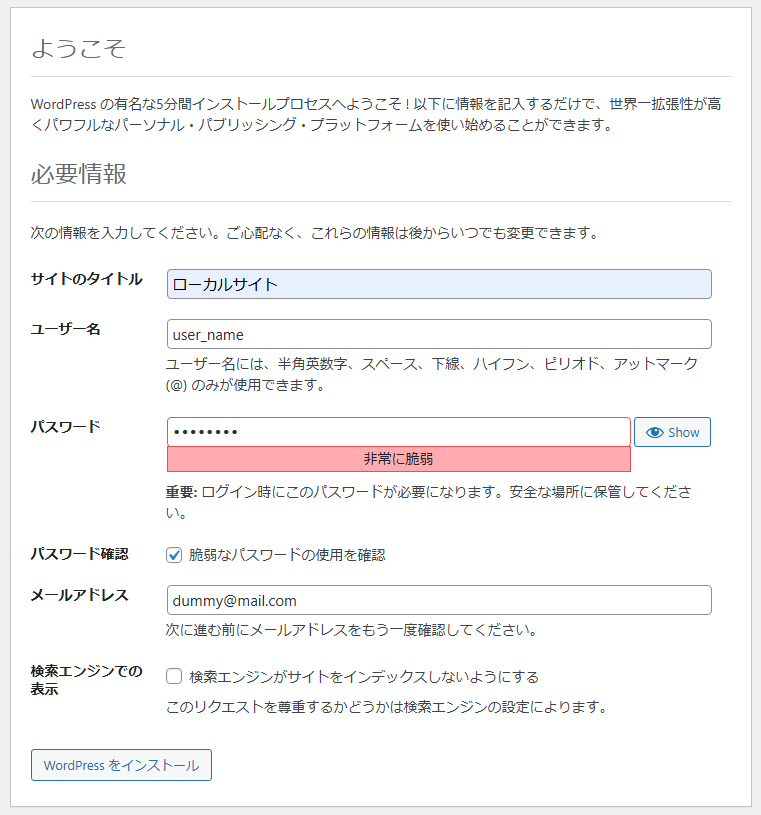Screen dimensions: 761x815
Task: Click the ようこそ heading
Action: tap(78, 48)
